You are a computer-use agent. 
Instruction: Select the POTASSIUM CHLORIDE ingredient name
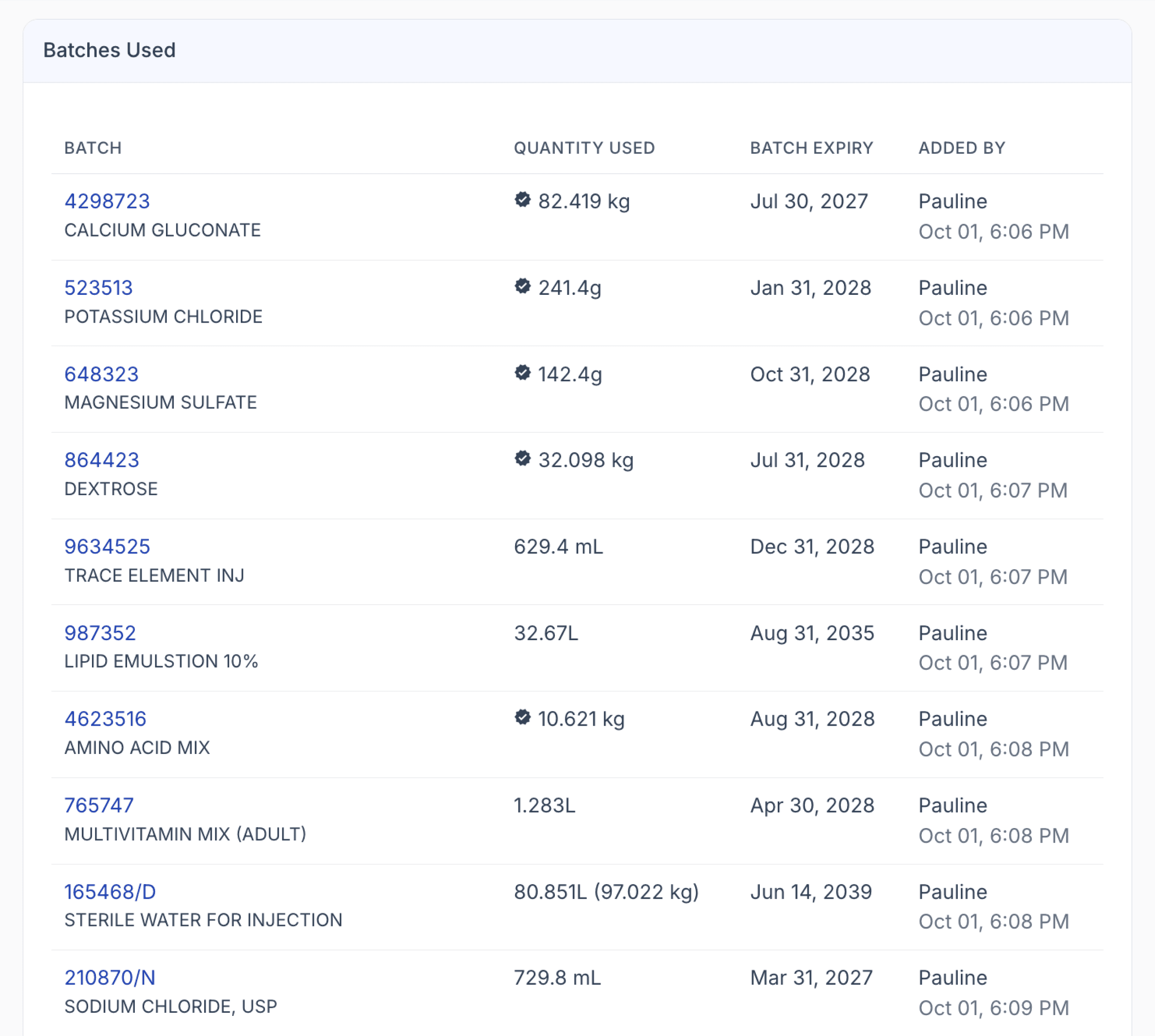[163, 317]
